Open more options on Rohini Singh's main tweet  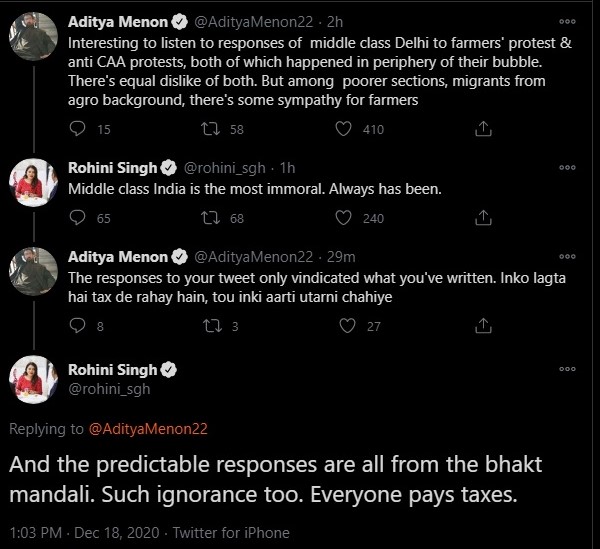click(568, 370)
